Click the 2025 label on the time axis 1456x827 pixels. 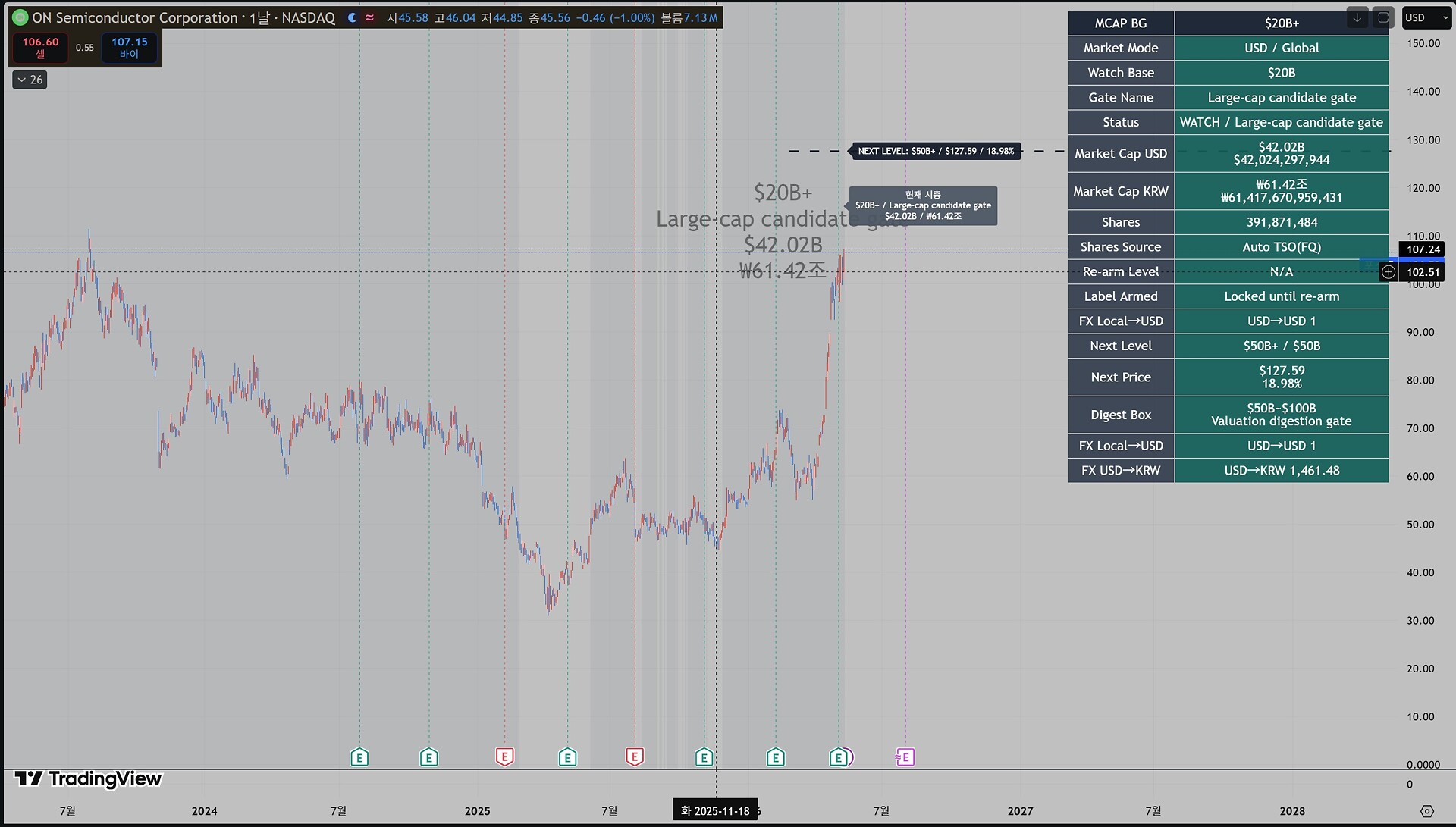478,811
